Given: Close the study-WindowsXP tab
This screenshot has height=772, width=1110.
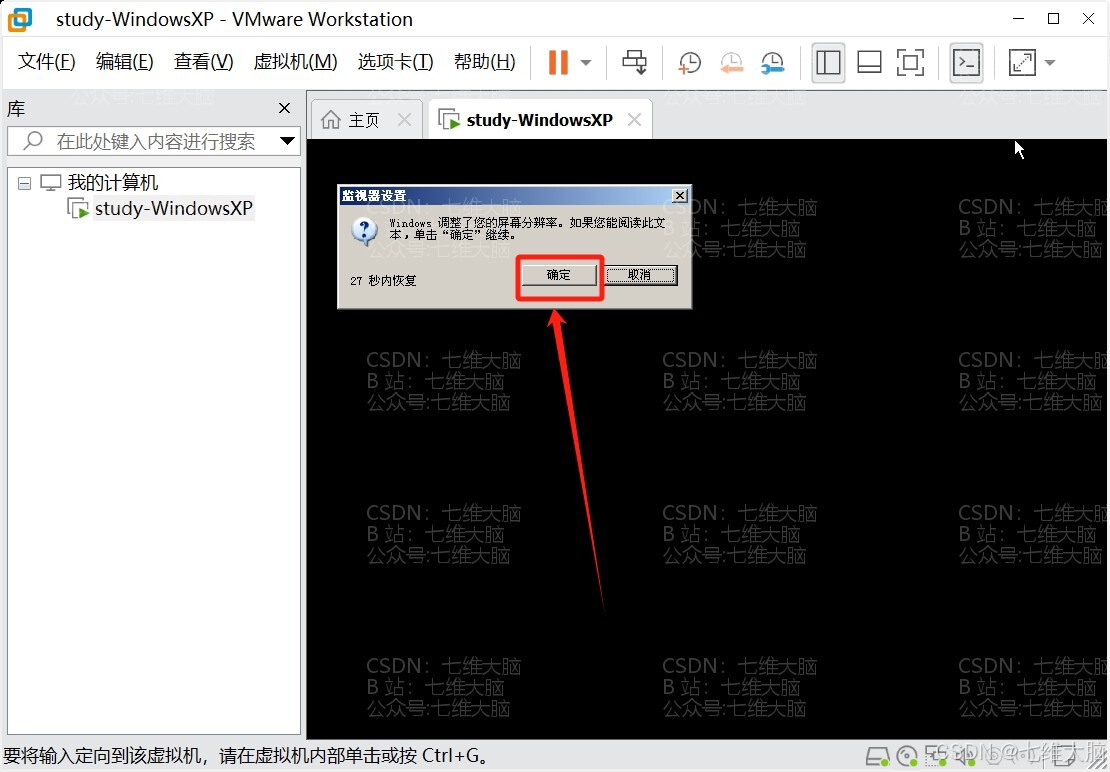Looking at the screenshot, I should (634, 120).
